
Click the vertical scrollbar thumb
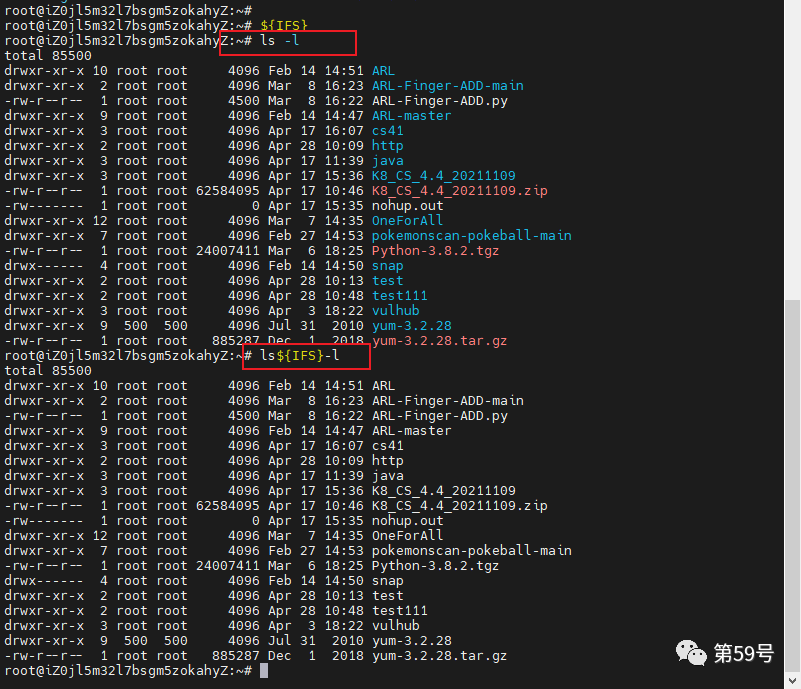792,484
